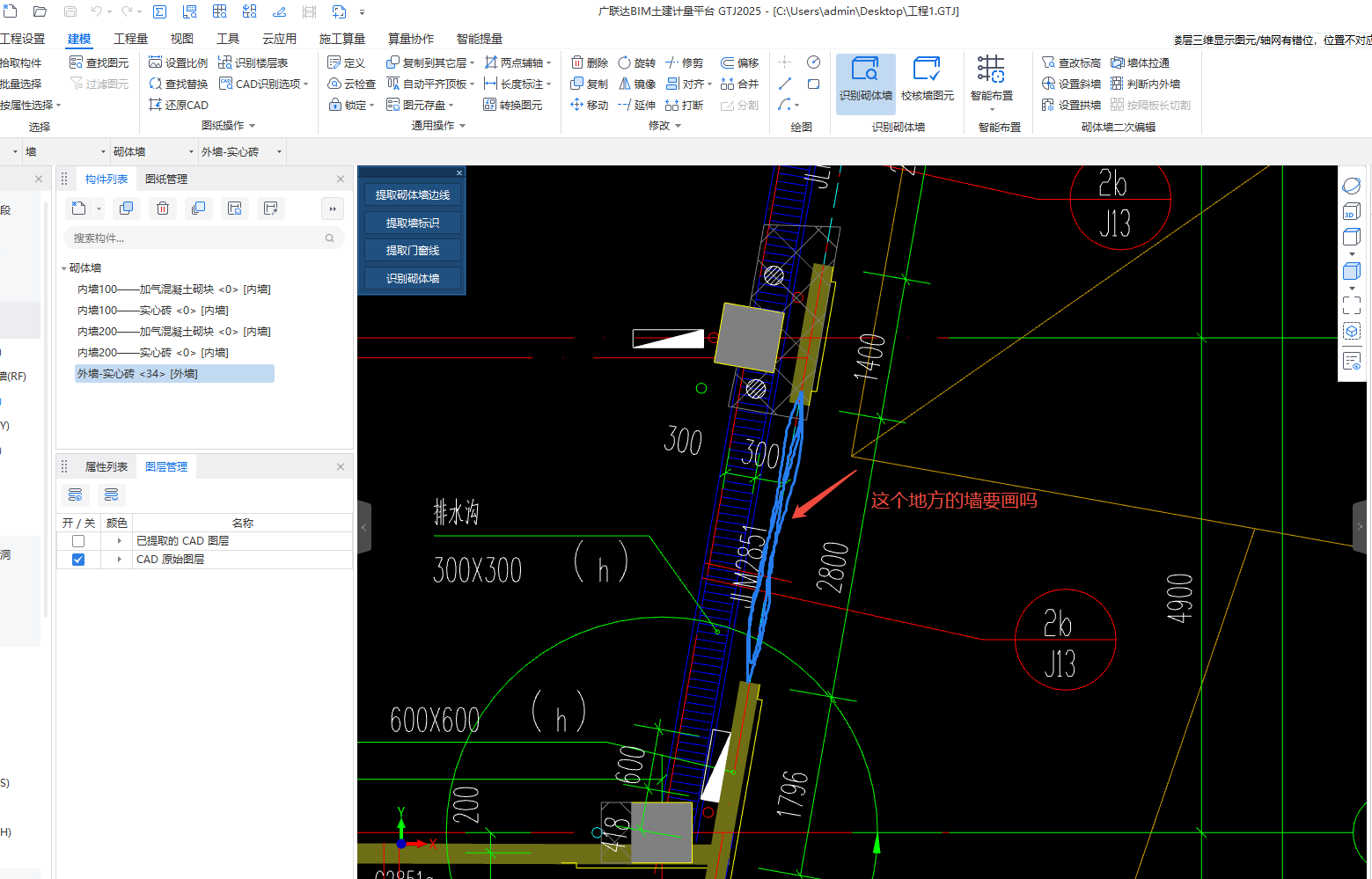
Task: Click the summation calculate icon in quick toolbar
Action: click(159, 11)
